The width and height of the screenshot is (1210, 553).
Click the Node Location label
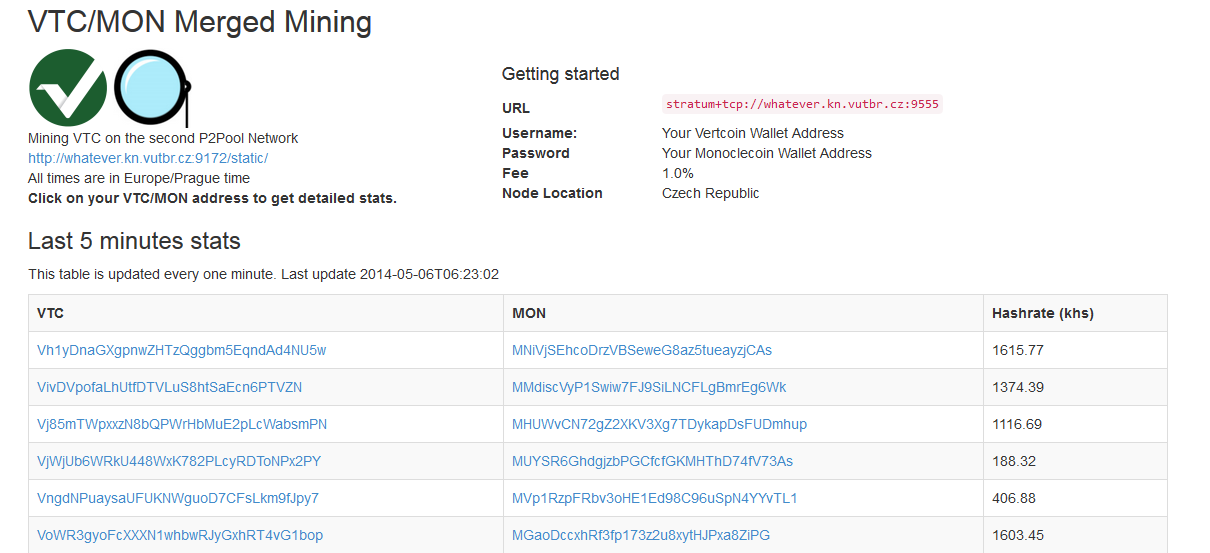coord(552,193)
